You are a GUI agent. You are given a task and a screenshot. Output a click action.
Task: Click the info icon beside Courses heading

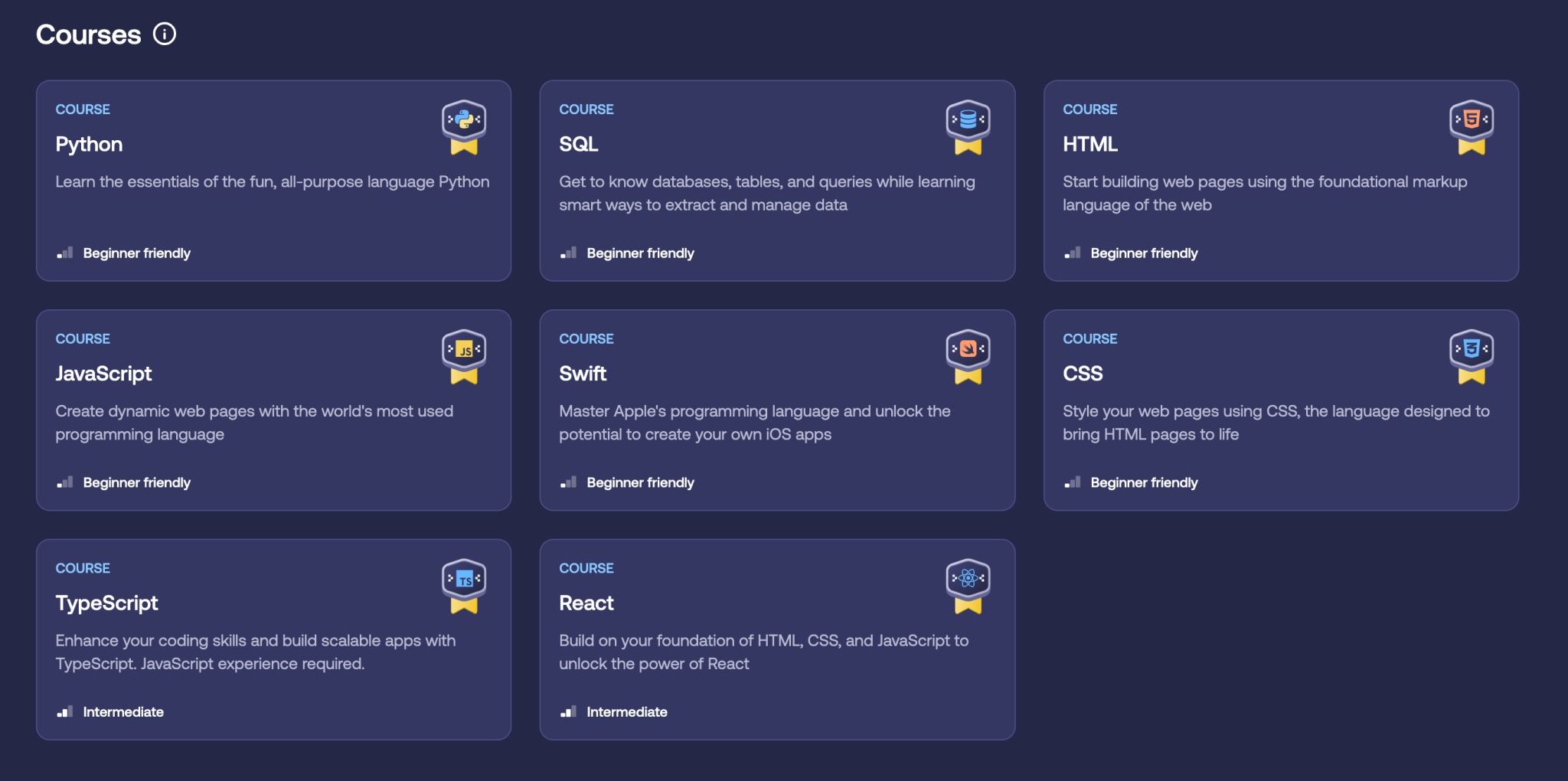165,34
